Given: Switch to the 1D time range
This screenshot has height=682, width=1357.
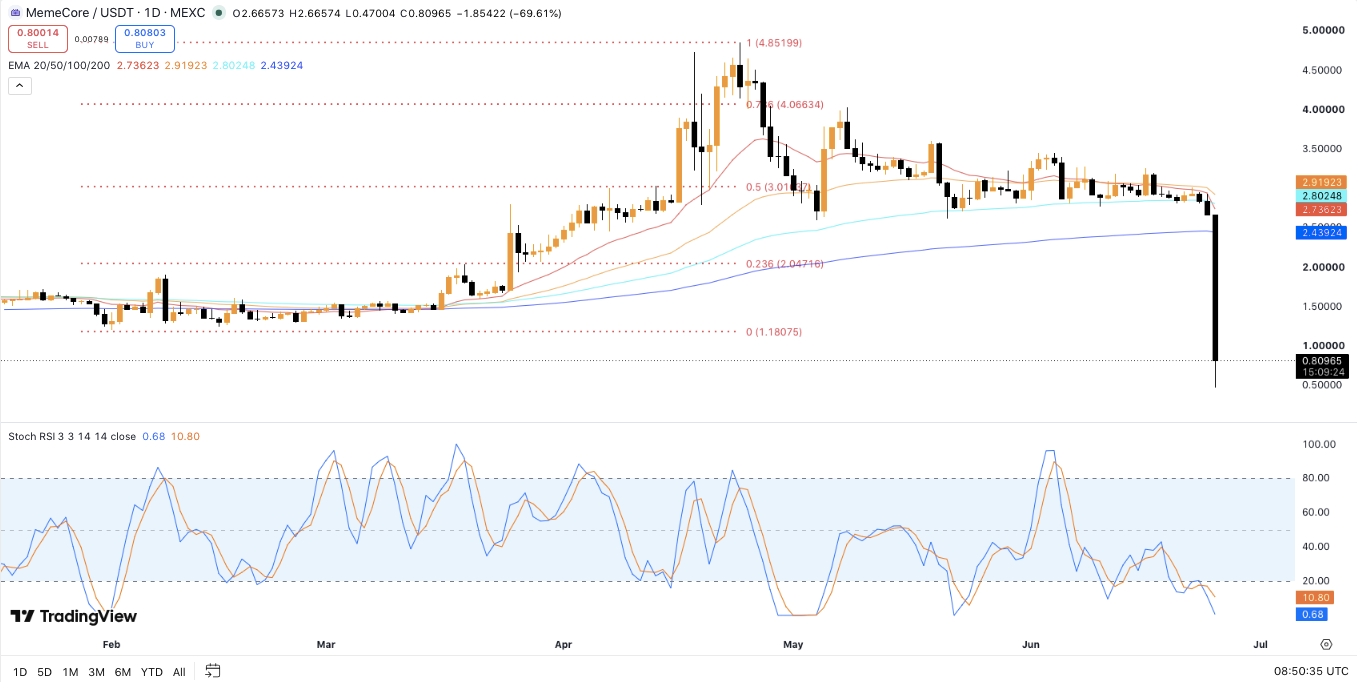Looking at the screenshot, I should pos(20,671).
